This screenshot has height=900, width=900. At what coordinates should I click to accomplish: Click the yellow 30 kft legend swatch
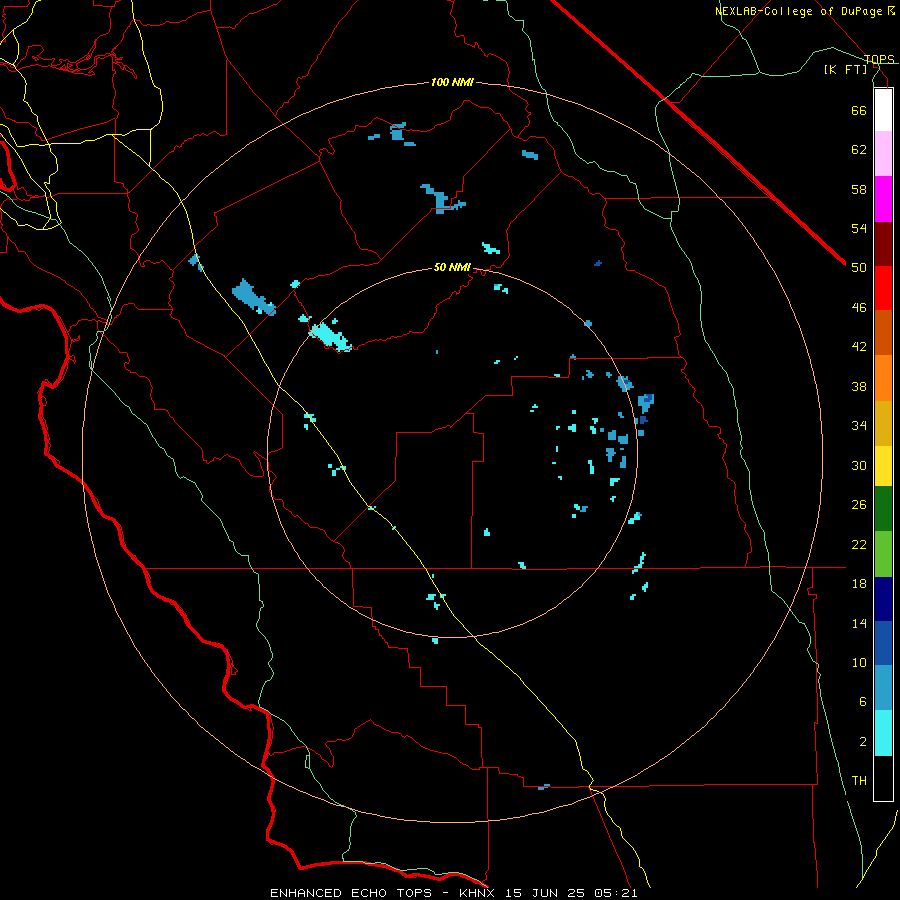883,466
